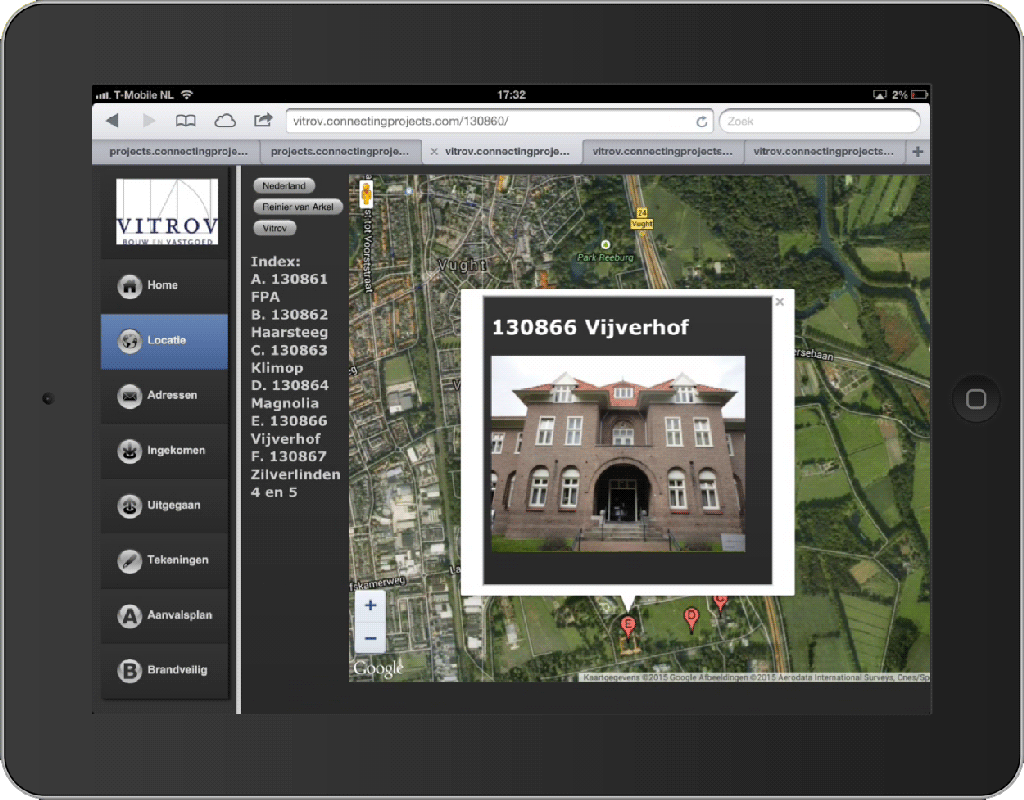The width and height of the screenshot is (1024, 800).
Task: Click the Nederland breadcrumb button
Action: click(x=284, y=186)
